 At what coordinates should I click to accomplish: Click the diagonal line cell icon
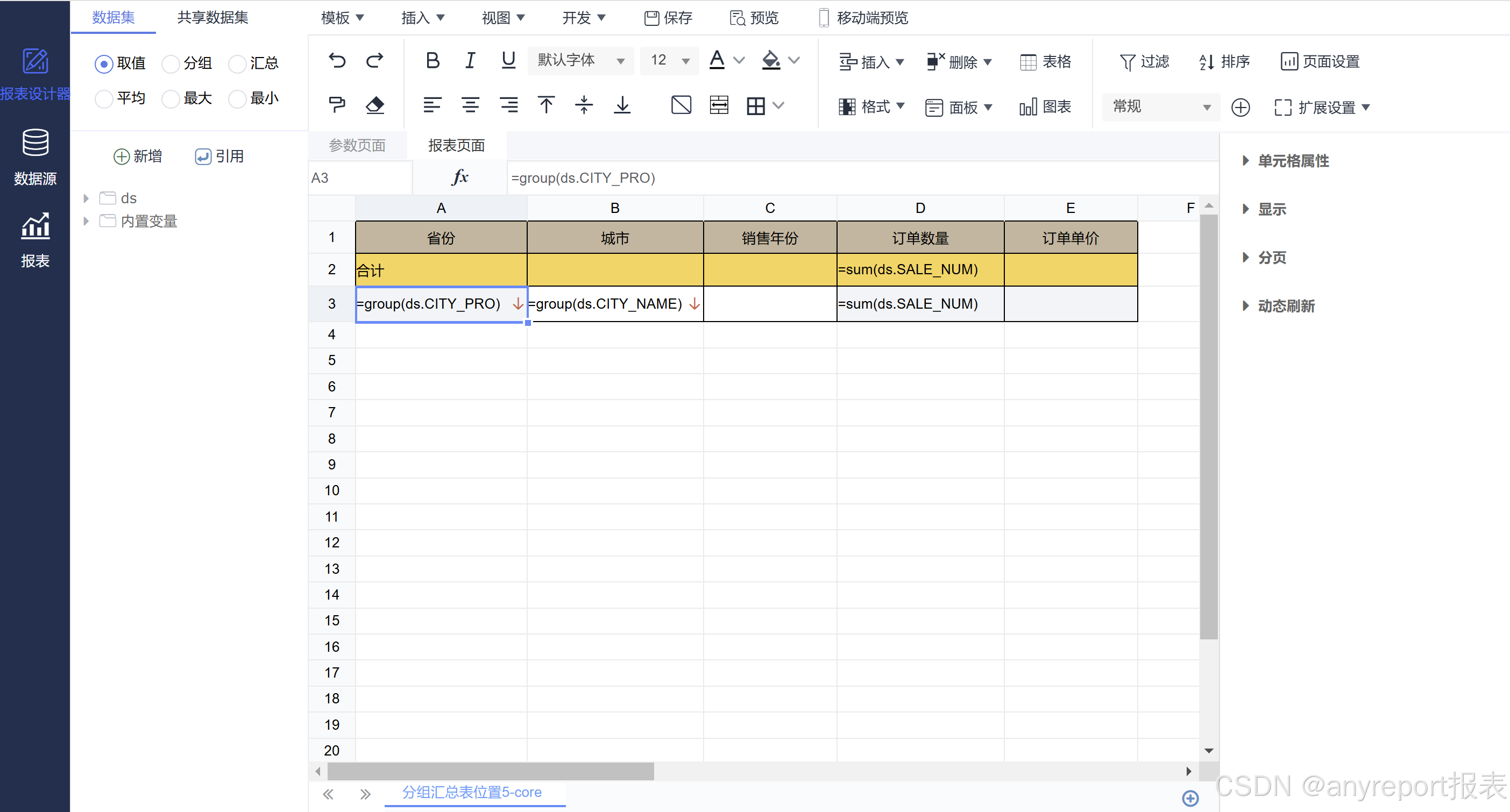pos(680,105)
